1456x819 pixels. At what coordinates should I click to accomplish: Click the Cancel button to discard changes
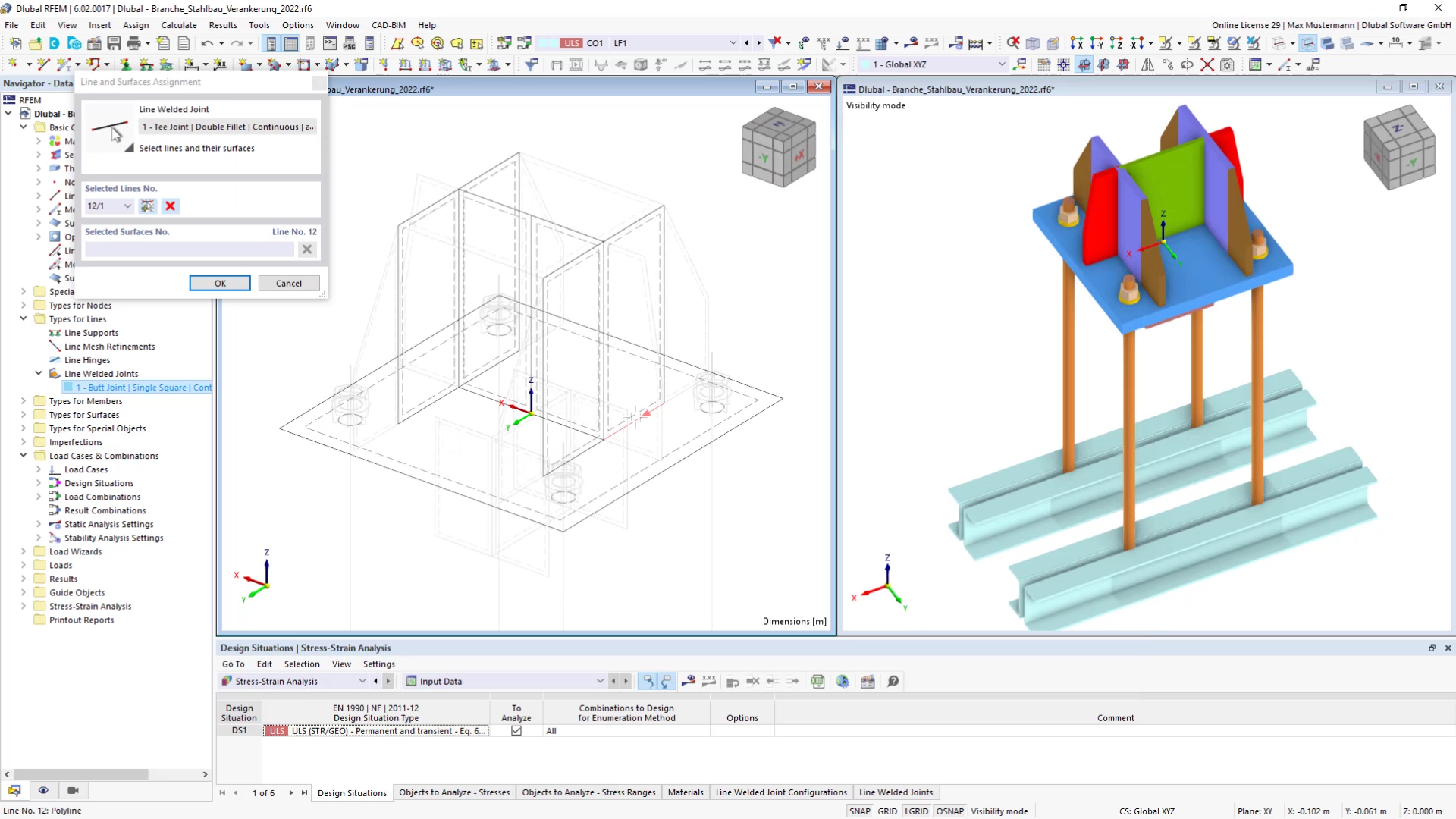click(289, 283)
